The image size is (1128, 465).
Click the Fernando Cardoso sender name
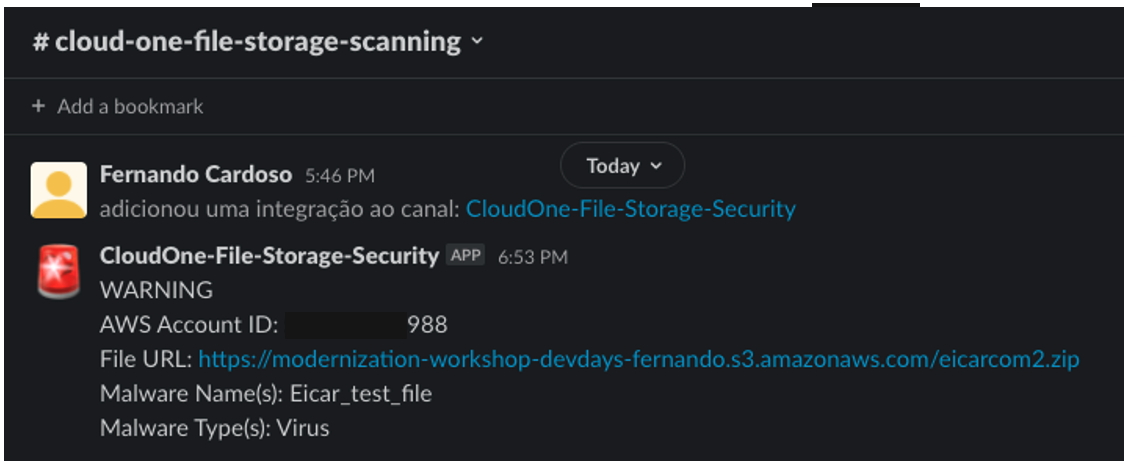pos(196,174)
